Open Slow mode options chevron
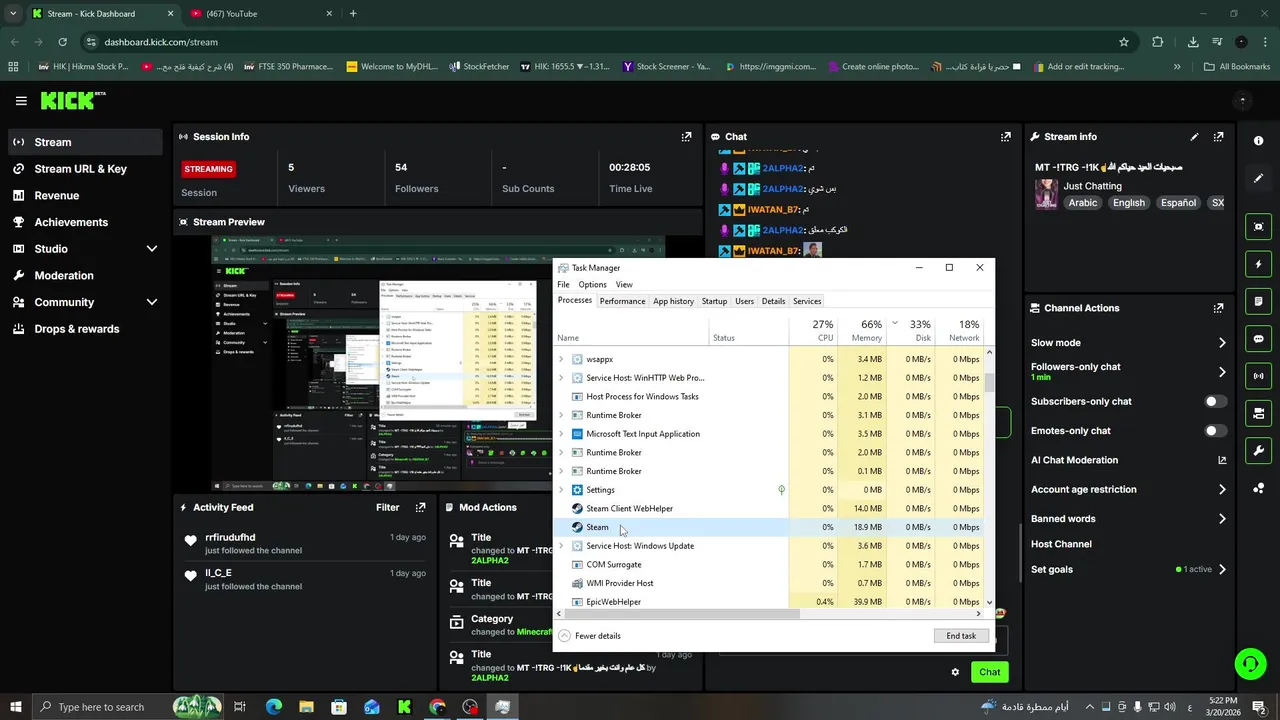 coord(1222,343)
